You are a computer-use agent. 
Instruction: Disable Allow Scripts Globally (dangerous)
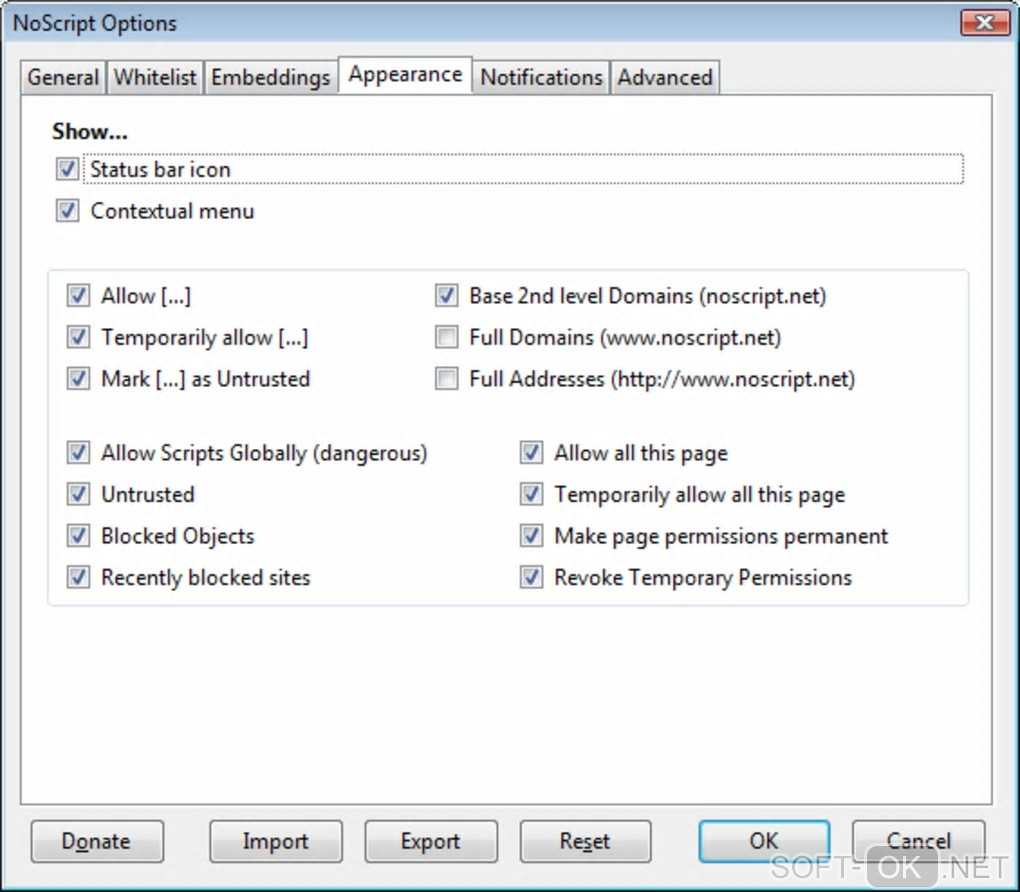coord(78,454)
